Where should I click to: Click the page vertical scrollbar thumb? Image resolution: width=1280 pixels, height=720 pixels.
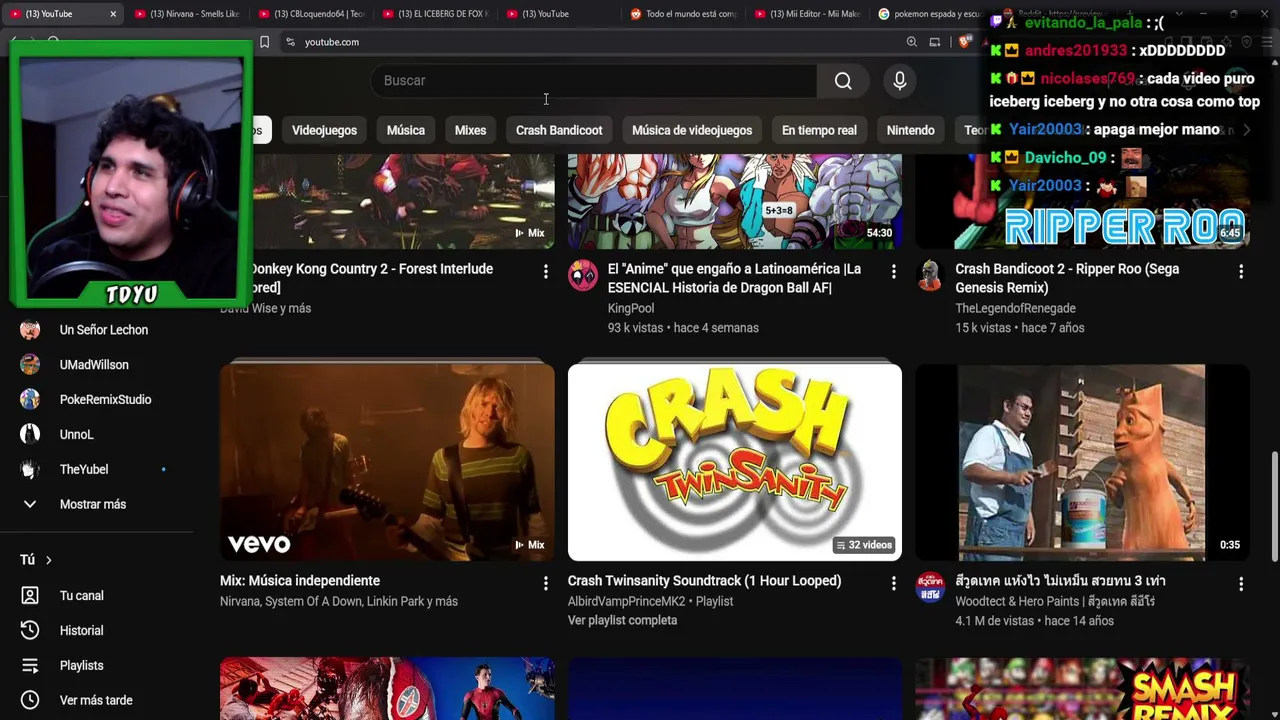pos(1274,506)
